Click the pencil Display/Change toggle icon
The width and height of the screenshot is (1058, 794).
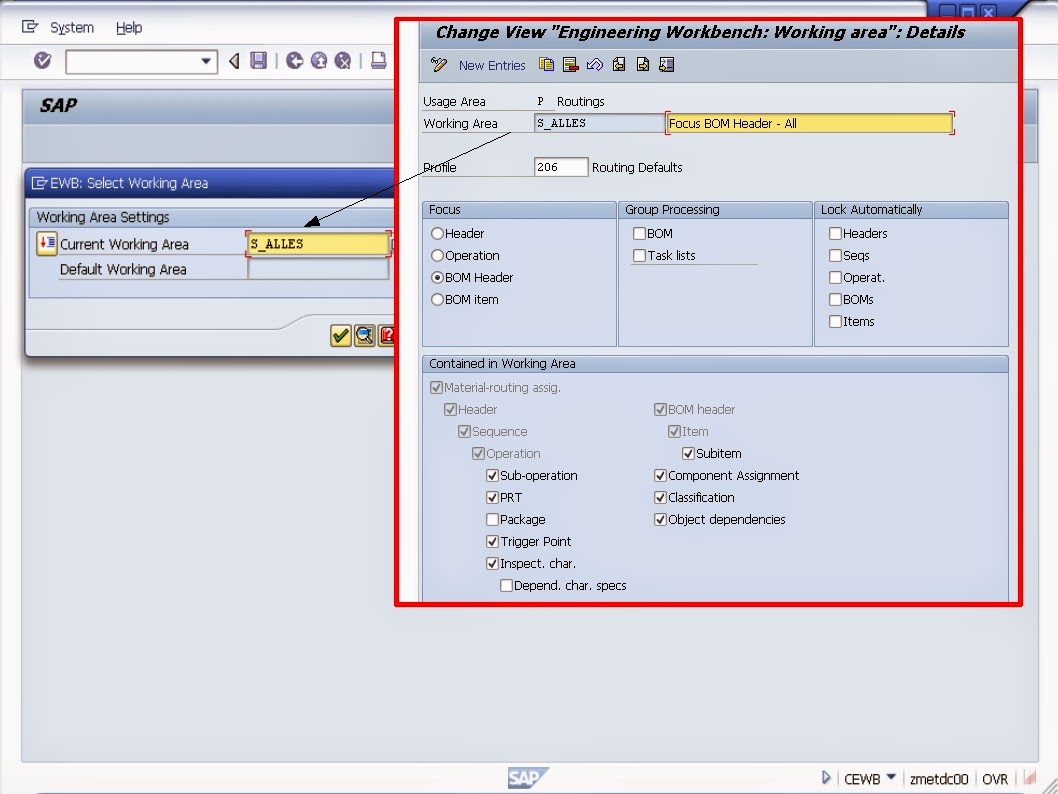(x=438, y=65)
